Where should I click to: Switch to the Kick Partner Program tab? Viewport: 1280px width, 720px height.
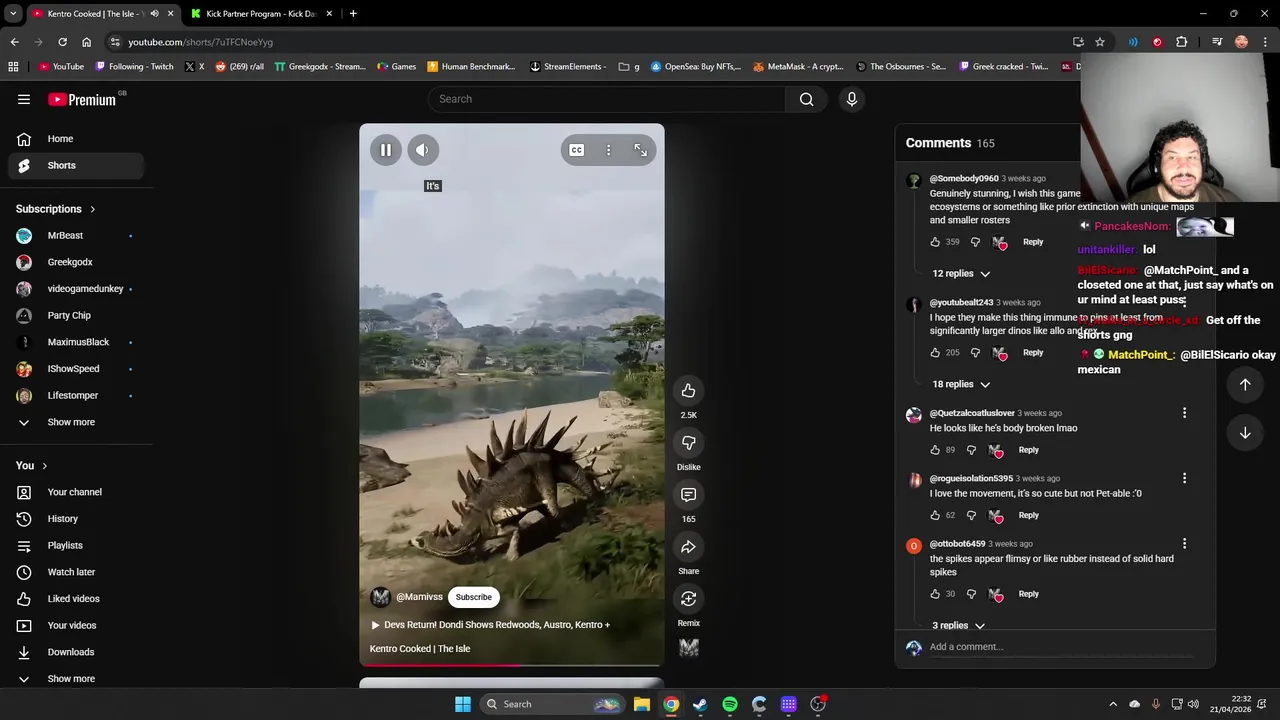pyautogui.click(x=260, y=14)
